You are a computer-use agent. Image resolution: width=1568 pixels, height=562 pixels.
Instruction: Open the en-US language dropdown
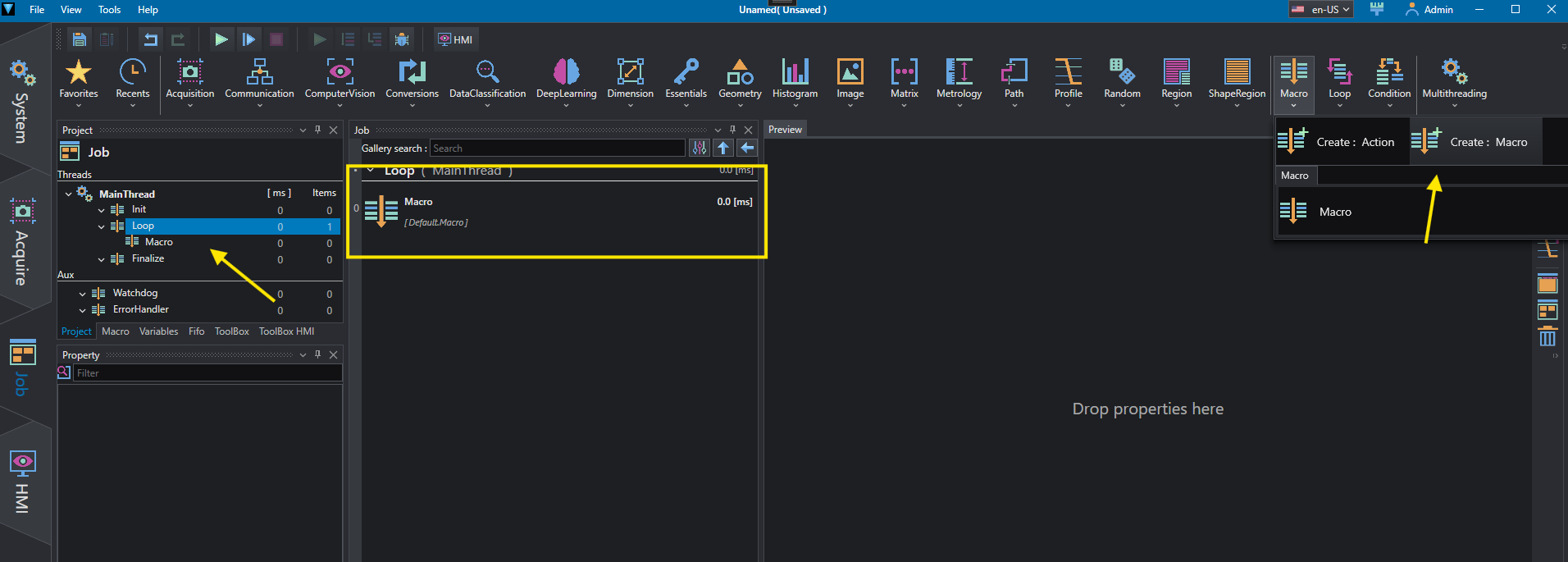pos(1320,10)
